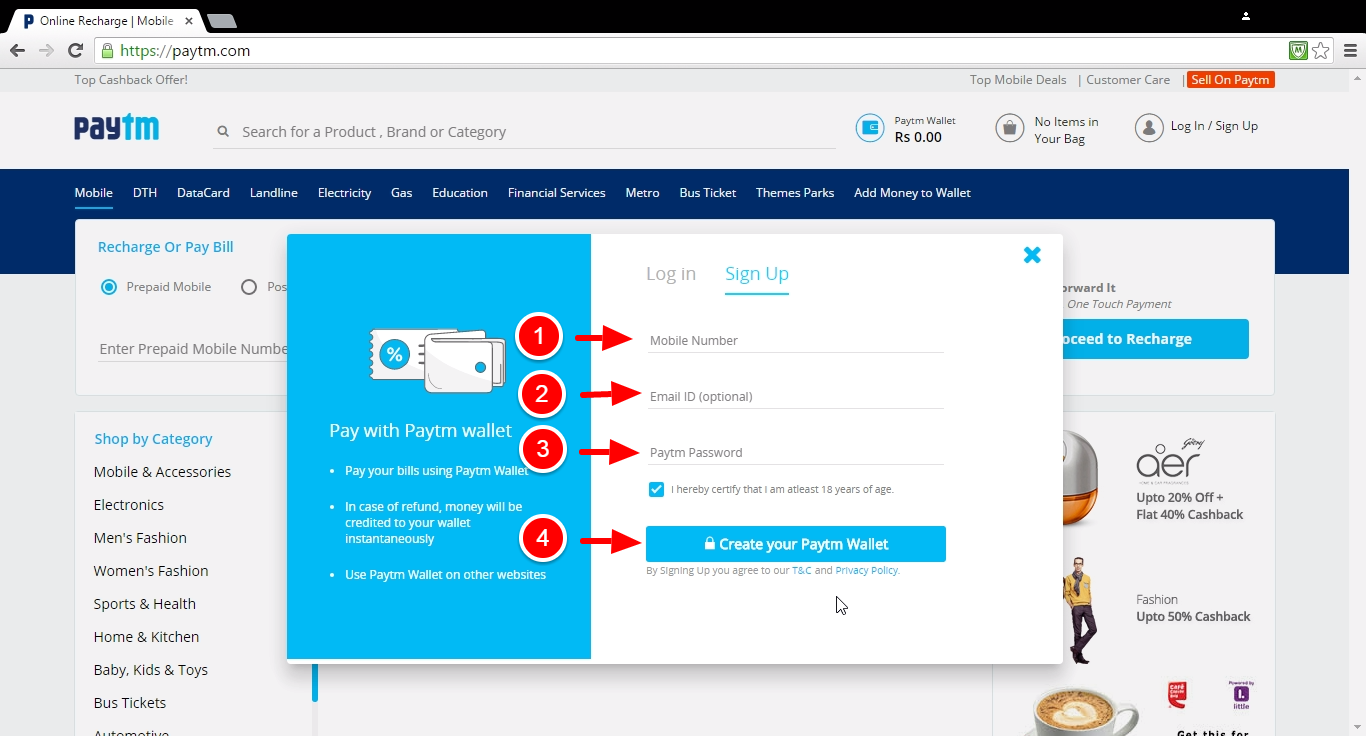Open the shopping bag icon

[x=1010, y=128]
